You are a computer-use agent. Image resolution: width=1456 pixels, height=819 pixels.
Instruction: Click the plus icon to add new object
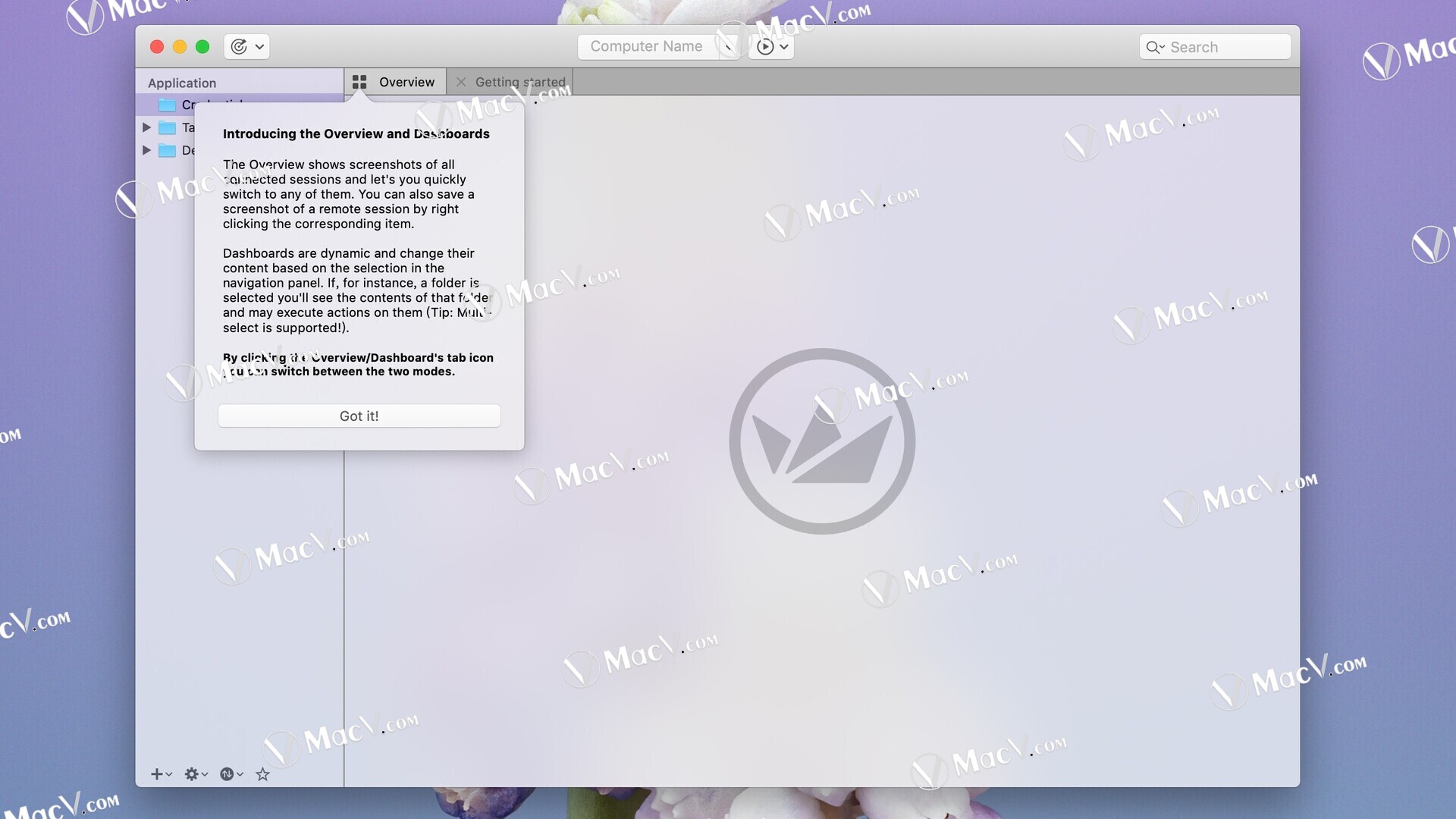click(x=156, y=774)
